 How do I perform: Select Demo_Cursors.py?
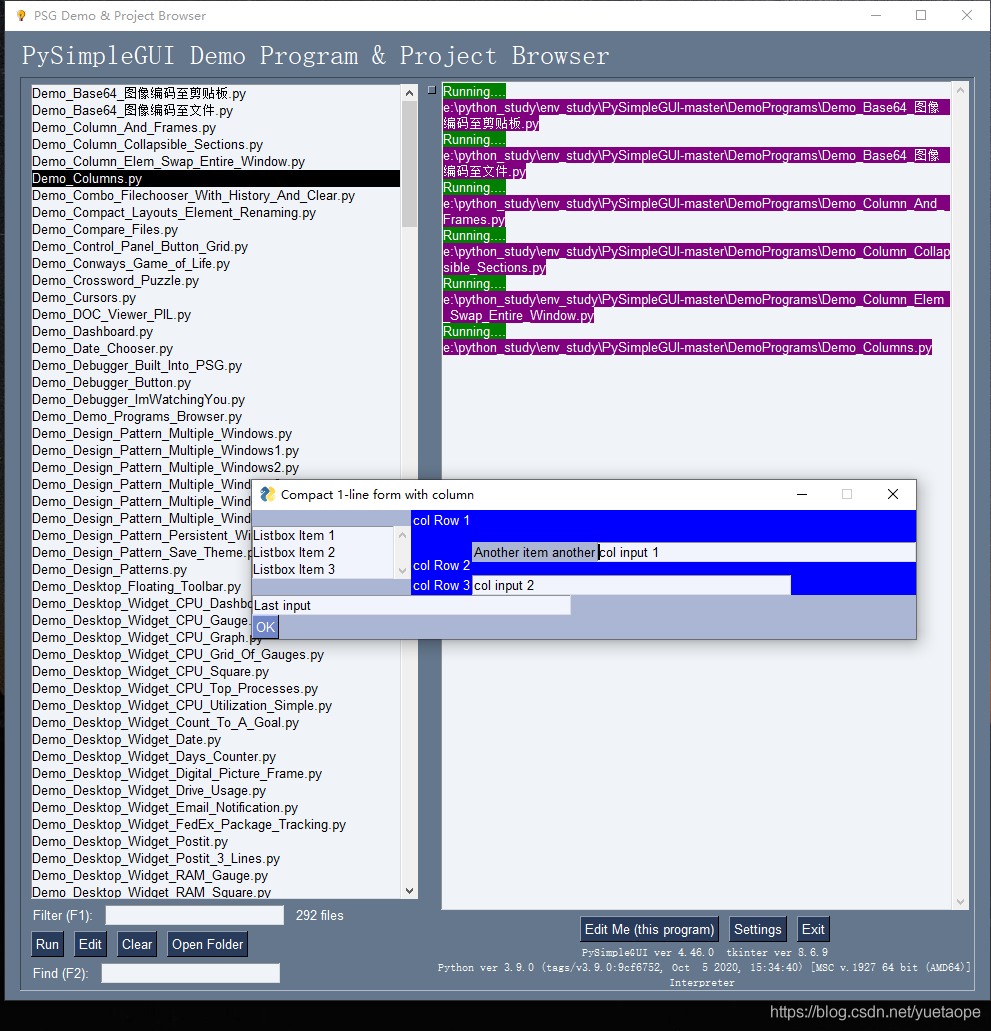point(216,298)
